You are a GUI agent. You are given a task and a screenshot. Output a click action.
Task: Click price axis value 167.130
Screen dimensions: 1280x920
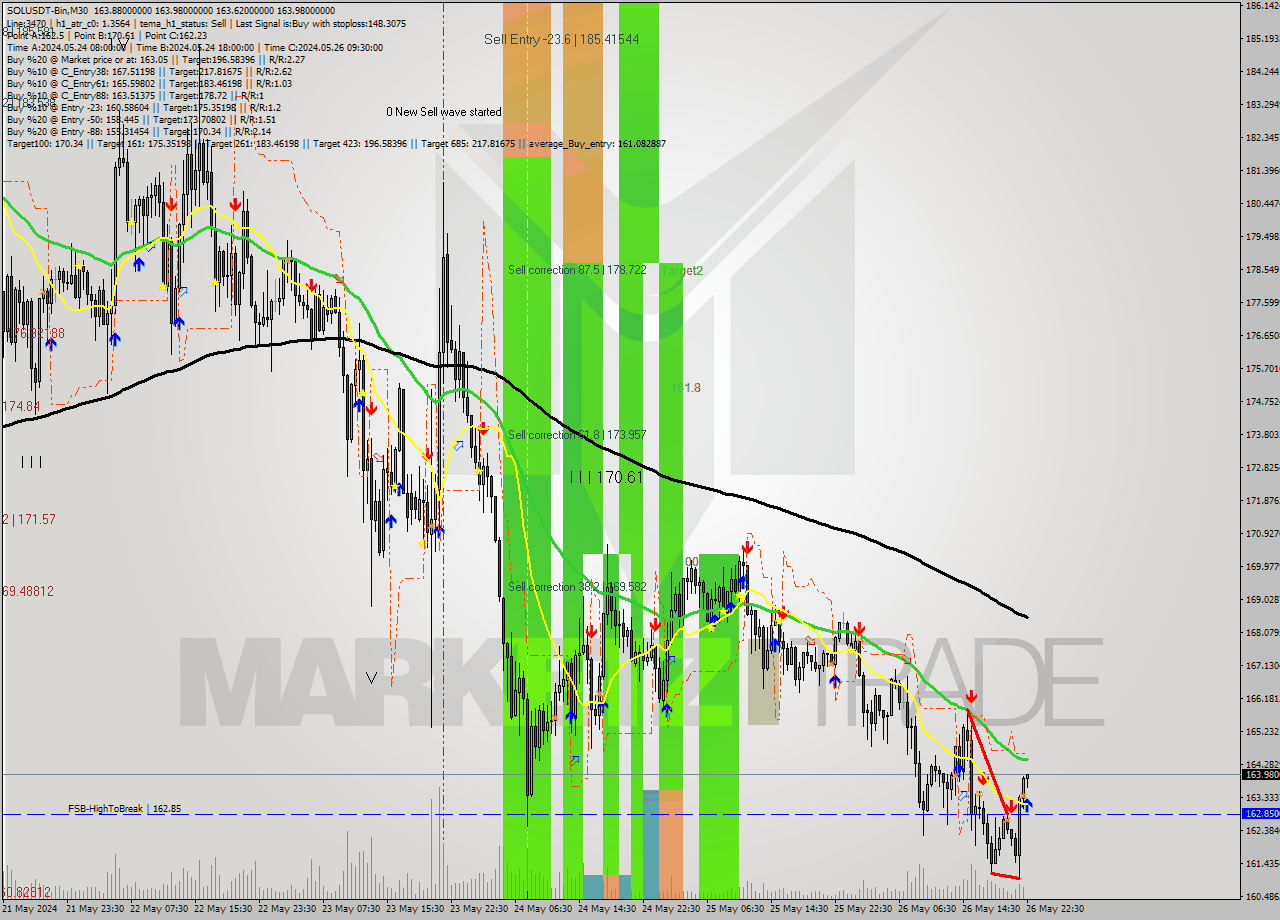click(x=1262, y=665)
